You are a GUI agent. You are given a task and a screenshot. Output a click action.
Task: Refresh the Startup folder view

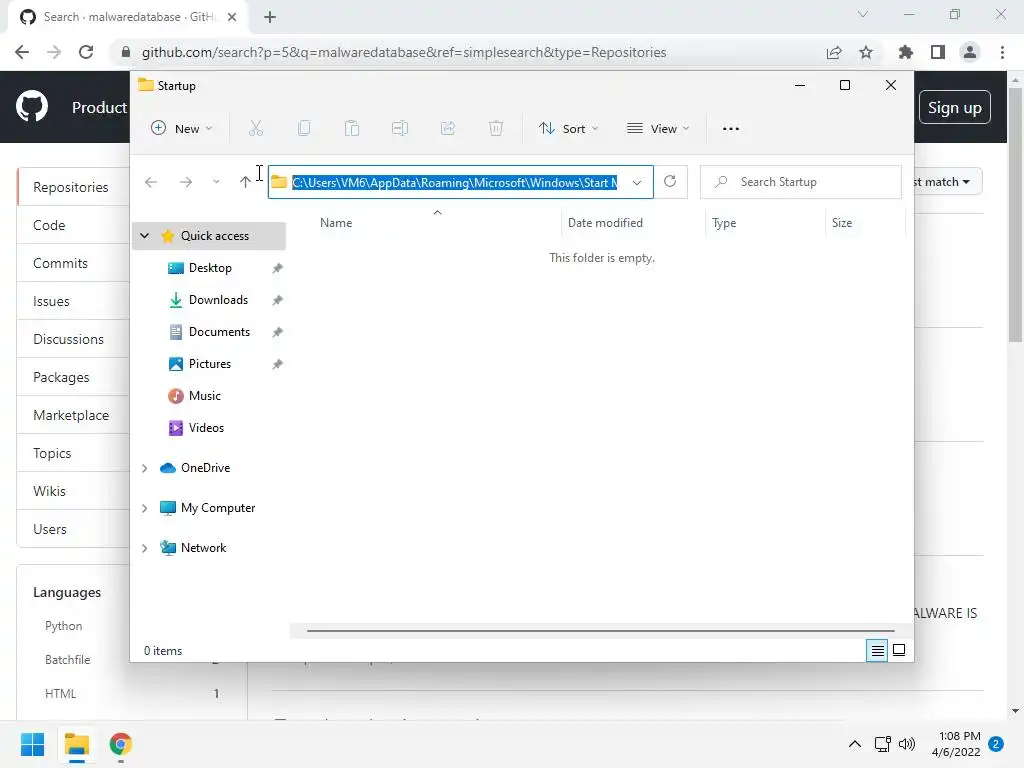point(670,182)
